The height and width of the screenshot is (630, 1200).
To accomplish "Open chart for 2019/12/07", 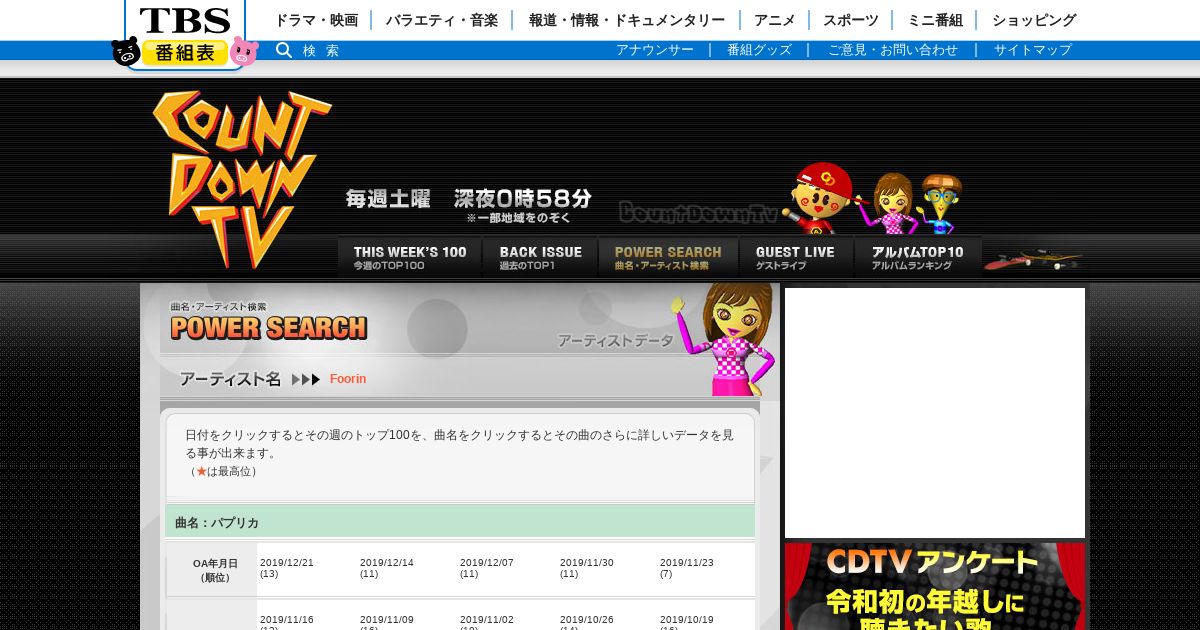I will [486, 563].
